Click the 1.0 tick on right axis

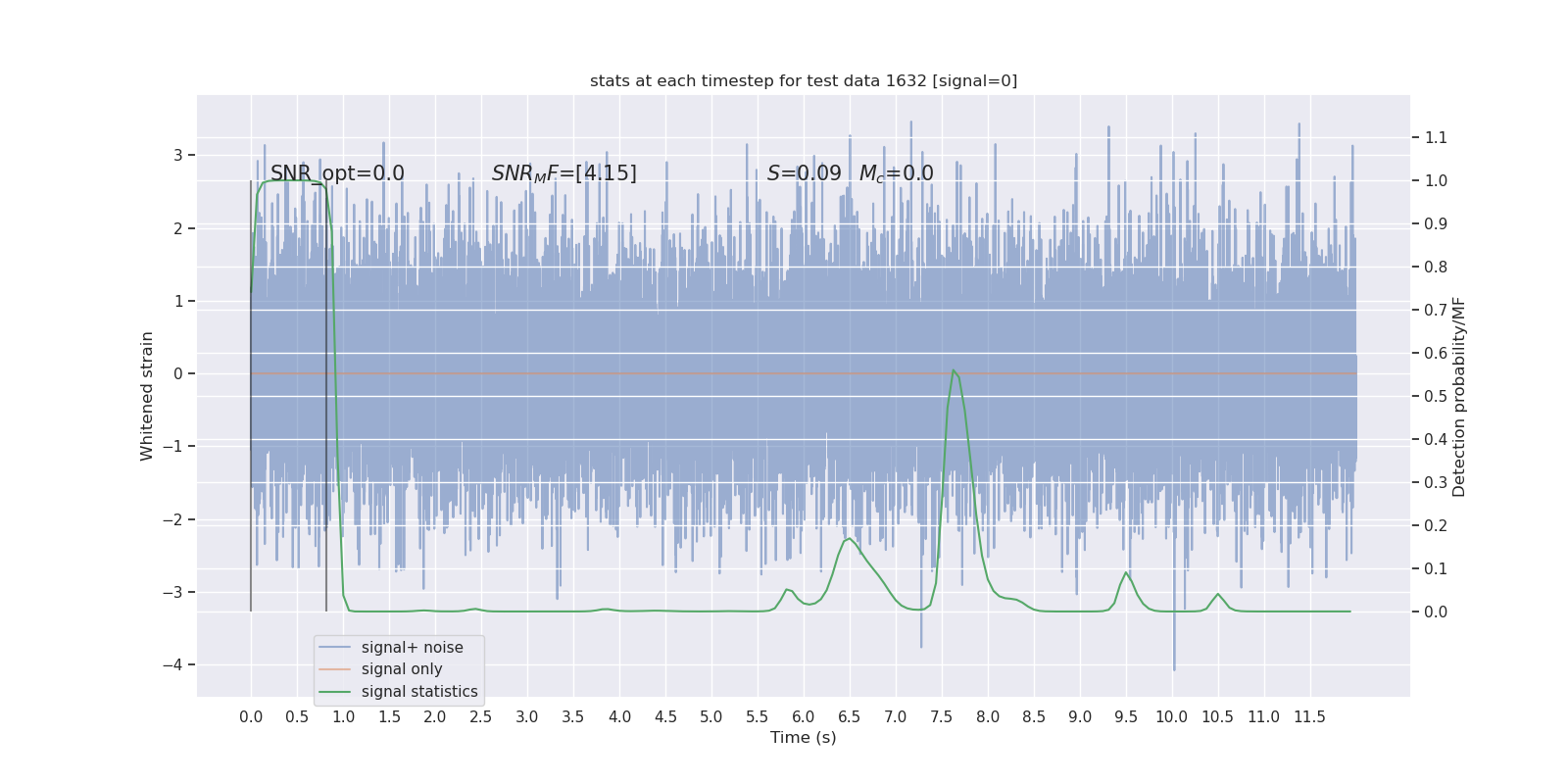pos(1436,181)
